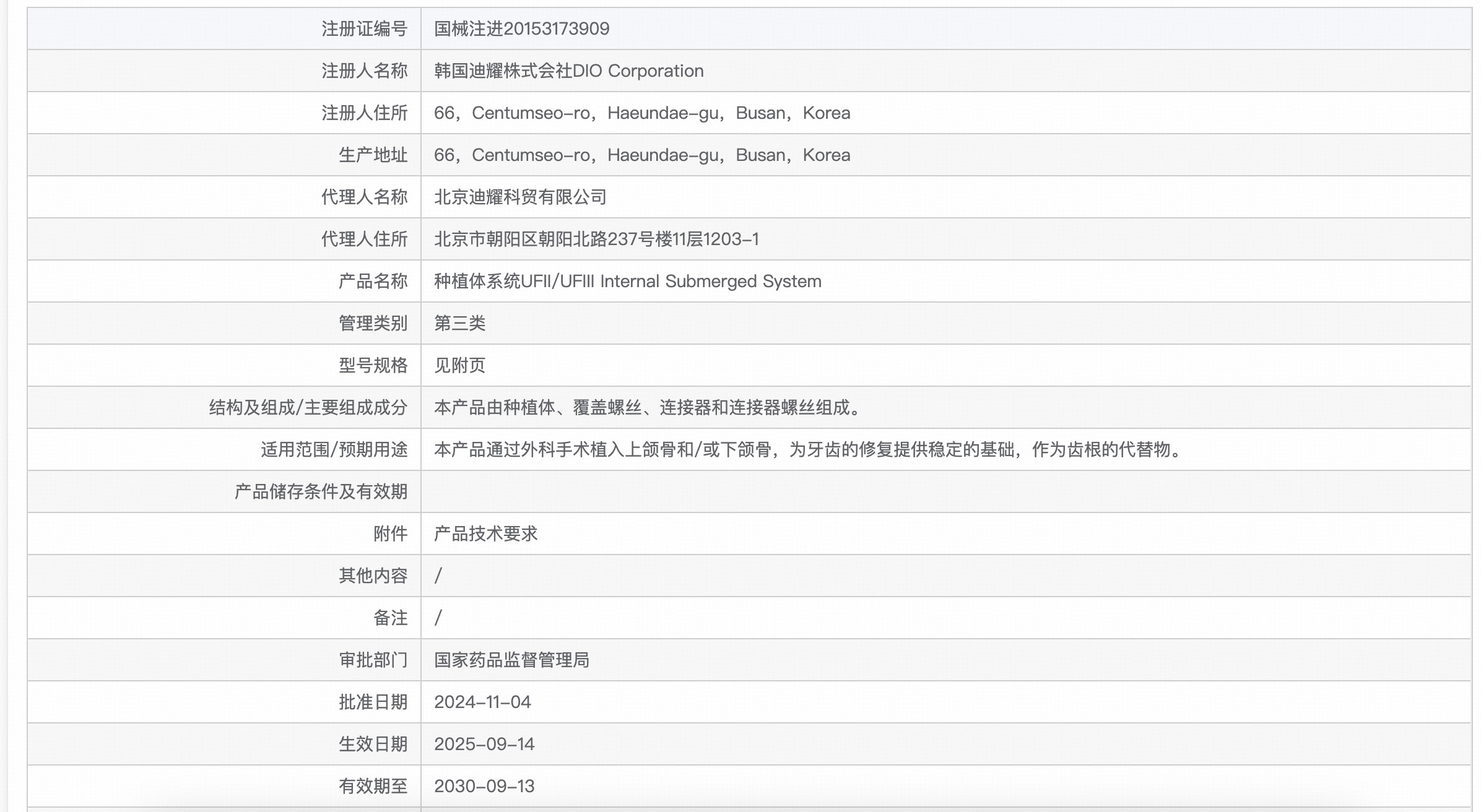
Task: Click the 生产地址 address value
Action: (x=641, y=155)
